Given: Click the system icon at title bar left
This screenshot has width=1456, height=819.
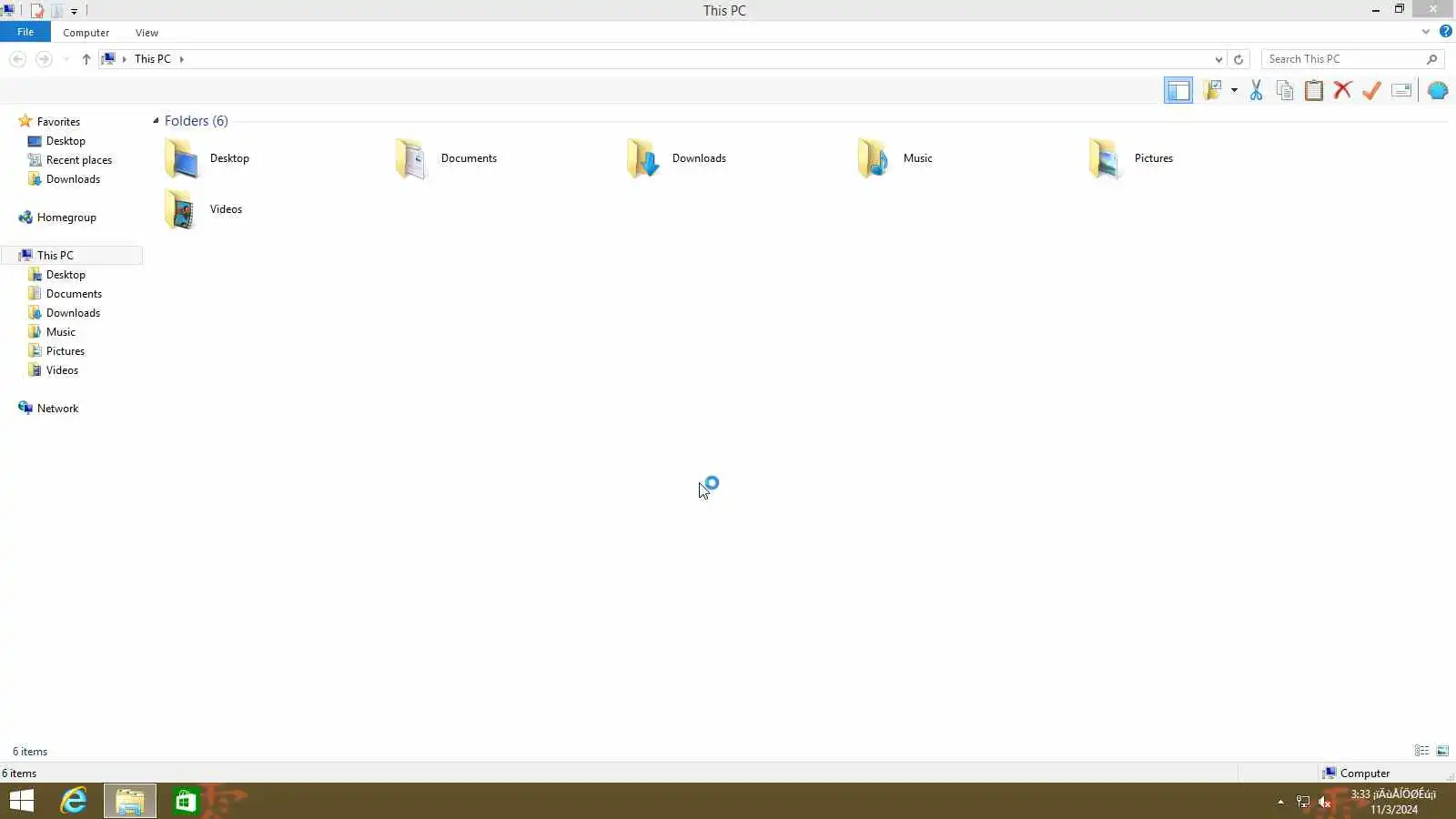Looking at the screenshot, I should (8, 11).
